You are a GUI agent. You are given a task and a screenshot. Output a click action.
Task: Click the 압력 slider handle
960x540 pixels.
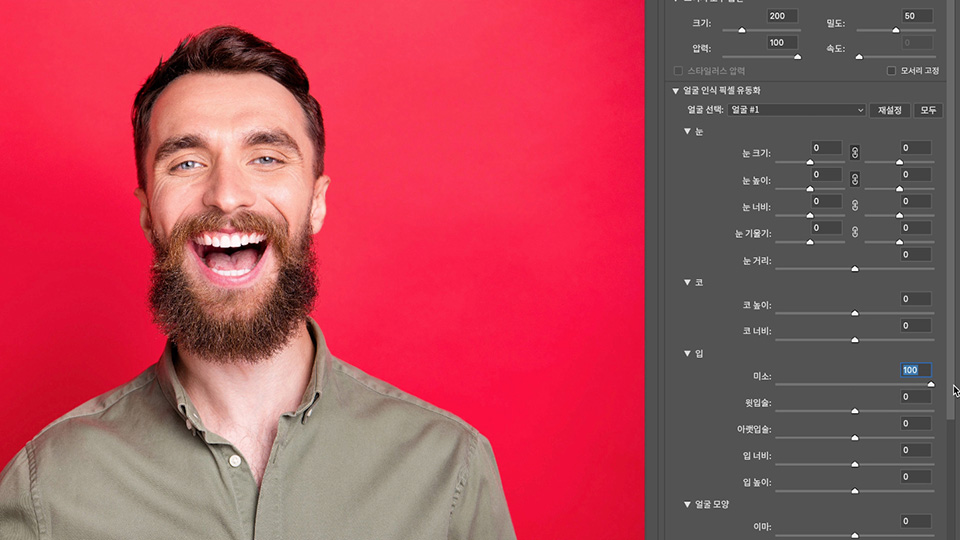tap(797, 57)
